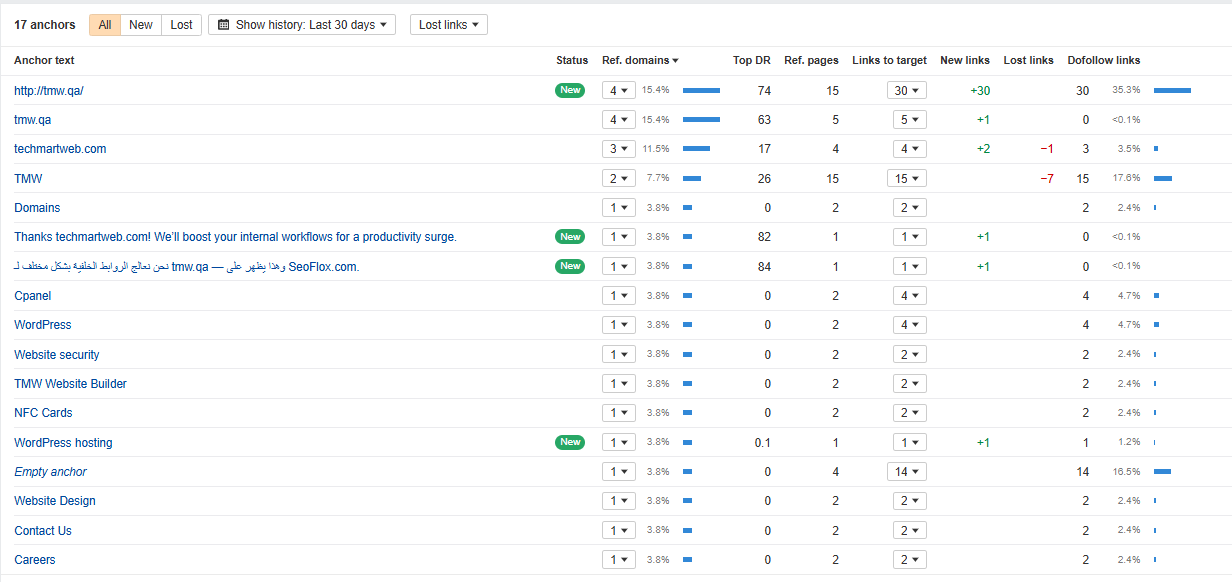Image resolution: width=1232 pixels, height=582 pixels.
Task: Expand ref. domains dropdown for tmw.qa row
Action: click(x=618, y=120)
